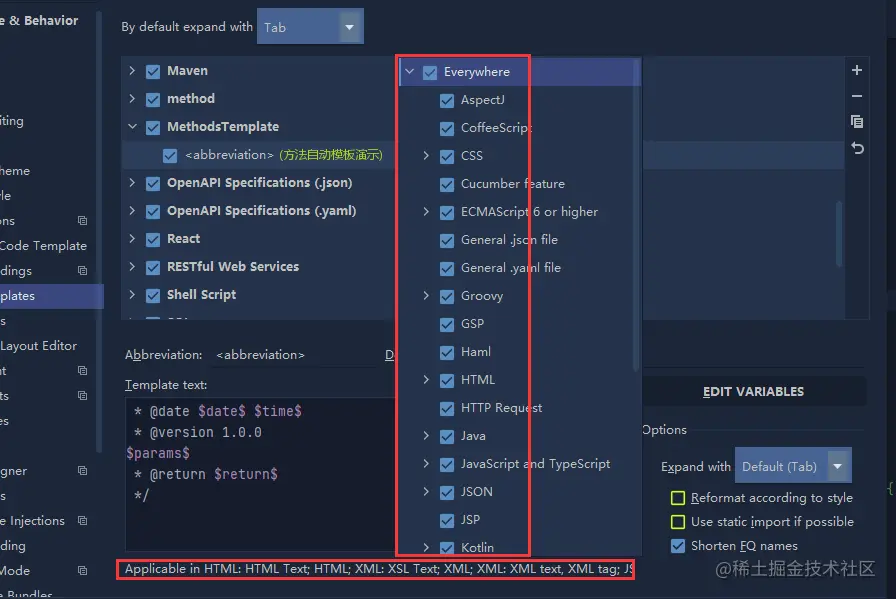Uncheck the CoffeeScript context checkbox

[x=447, y=129]
